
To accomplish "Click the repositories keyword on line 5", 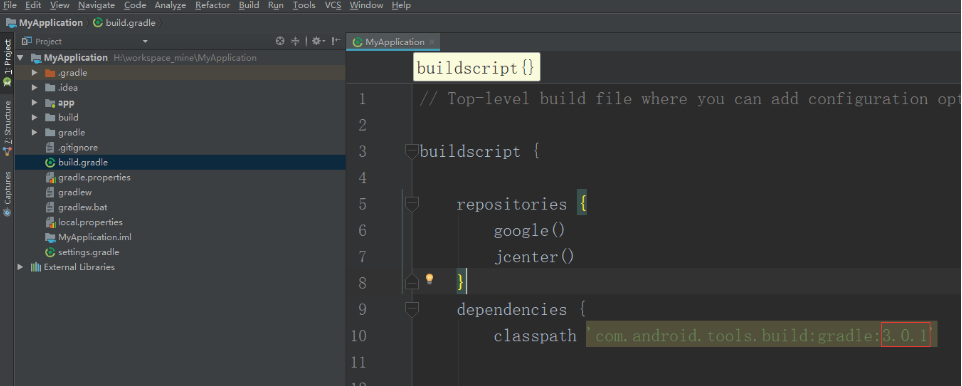I will click(512, 204).
